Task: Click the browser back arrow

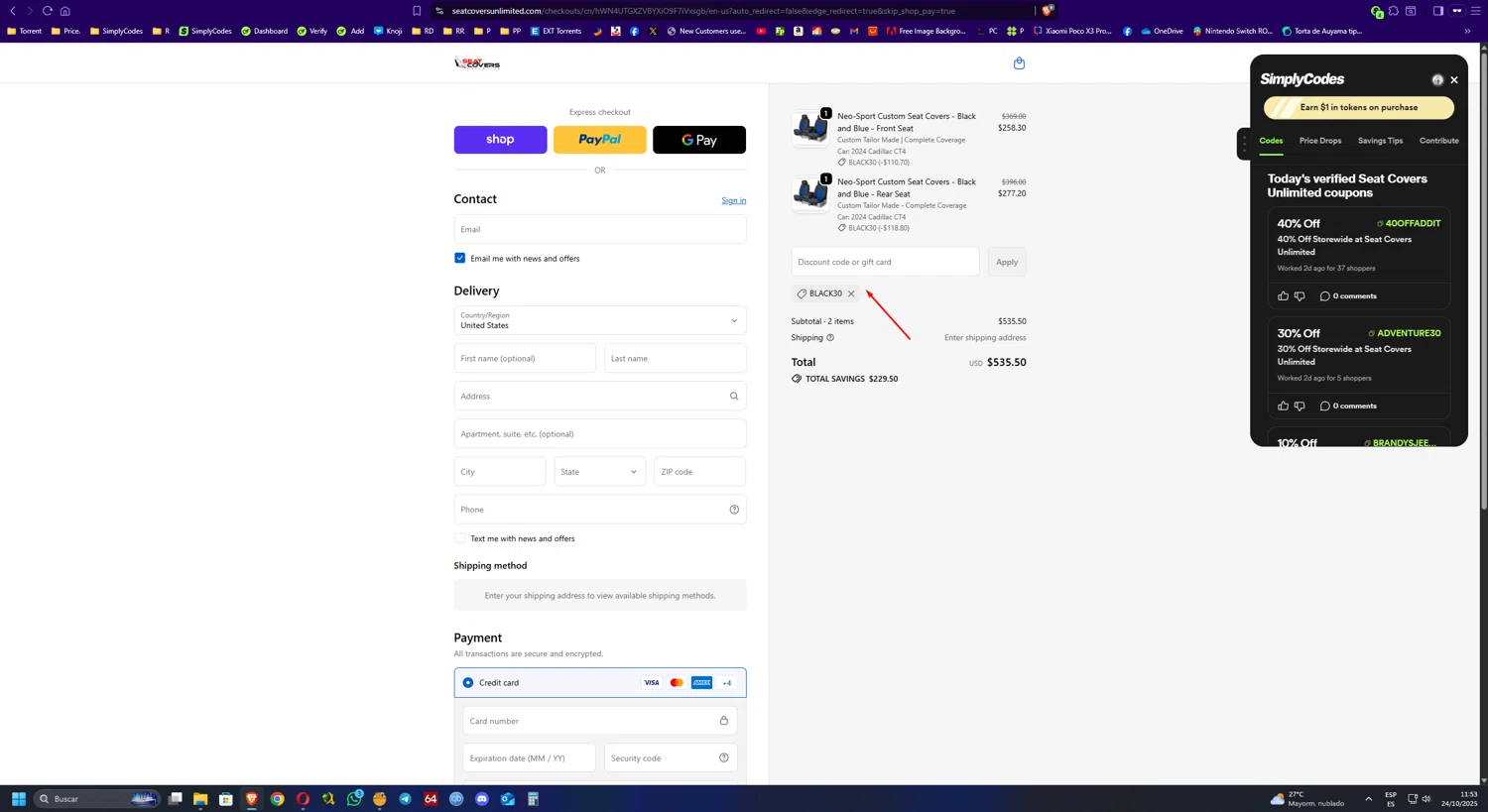Action: tap(13, 11)
